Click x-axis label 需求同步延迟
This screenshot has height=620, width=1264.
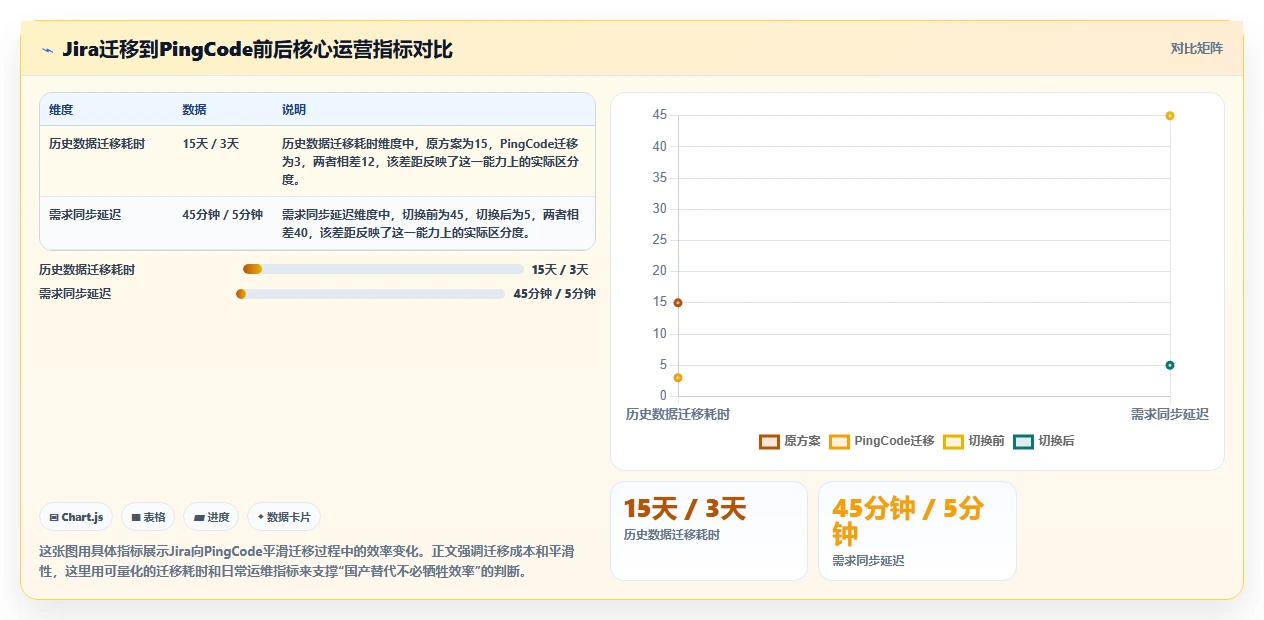click(x=1170, y=414)
